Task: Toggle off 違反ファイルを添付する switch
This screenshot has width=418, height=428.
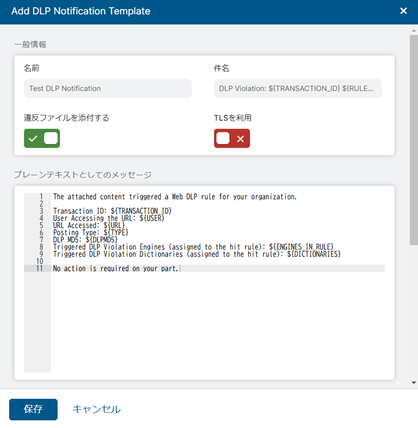Action: (x=42, y=138)
